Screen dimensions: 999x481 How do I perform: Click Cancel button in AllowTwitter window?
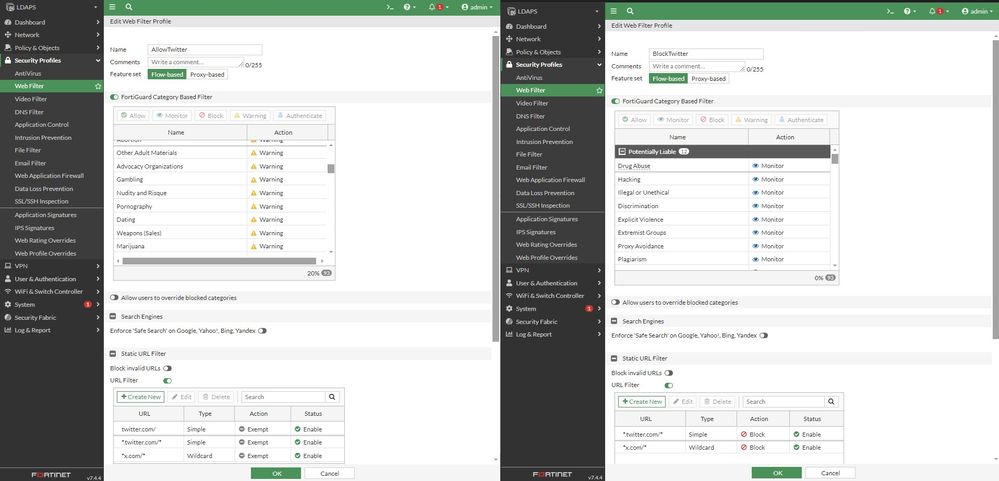[329, 473]
